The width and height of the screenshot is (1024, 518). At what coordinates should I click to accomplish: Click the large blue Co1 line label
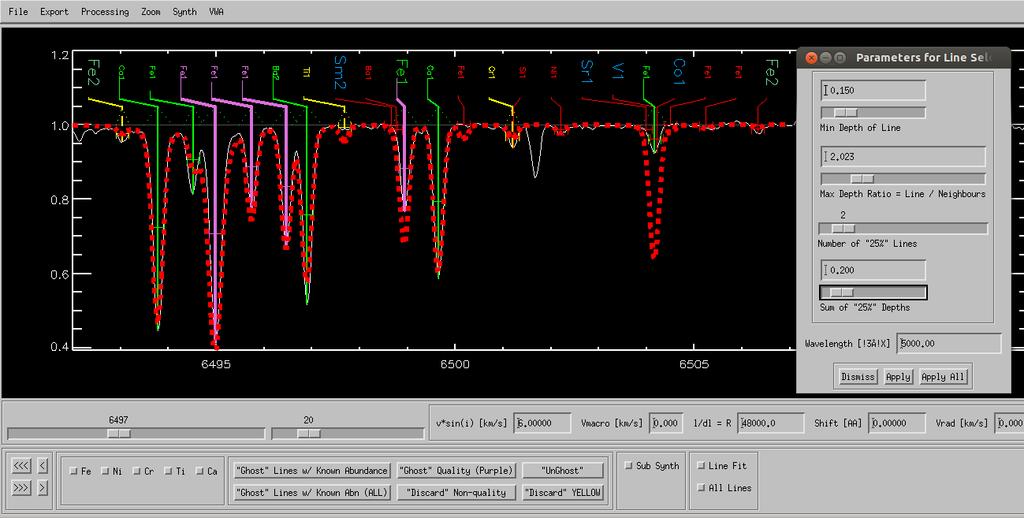point(679,73)
